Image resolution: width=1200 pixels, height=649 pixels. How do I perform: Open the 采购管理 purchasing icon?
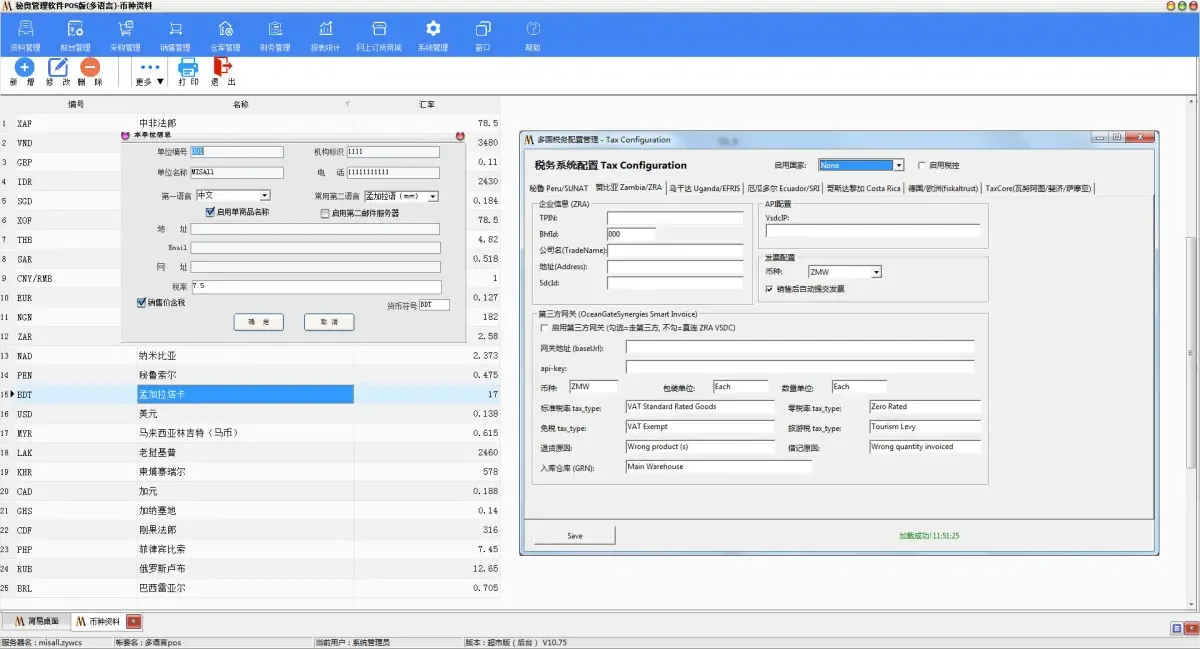point(125,35)
